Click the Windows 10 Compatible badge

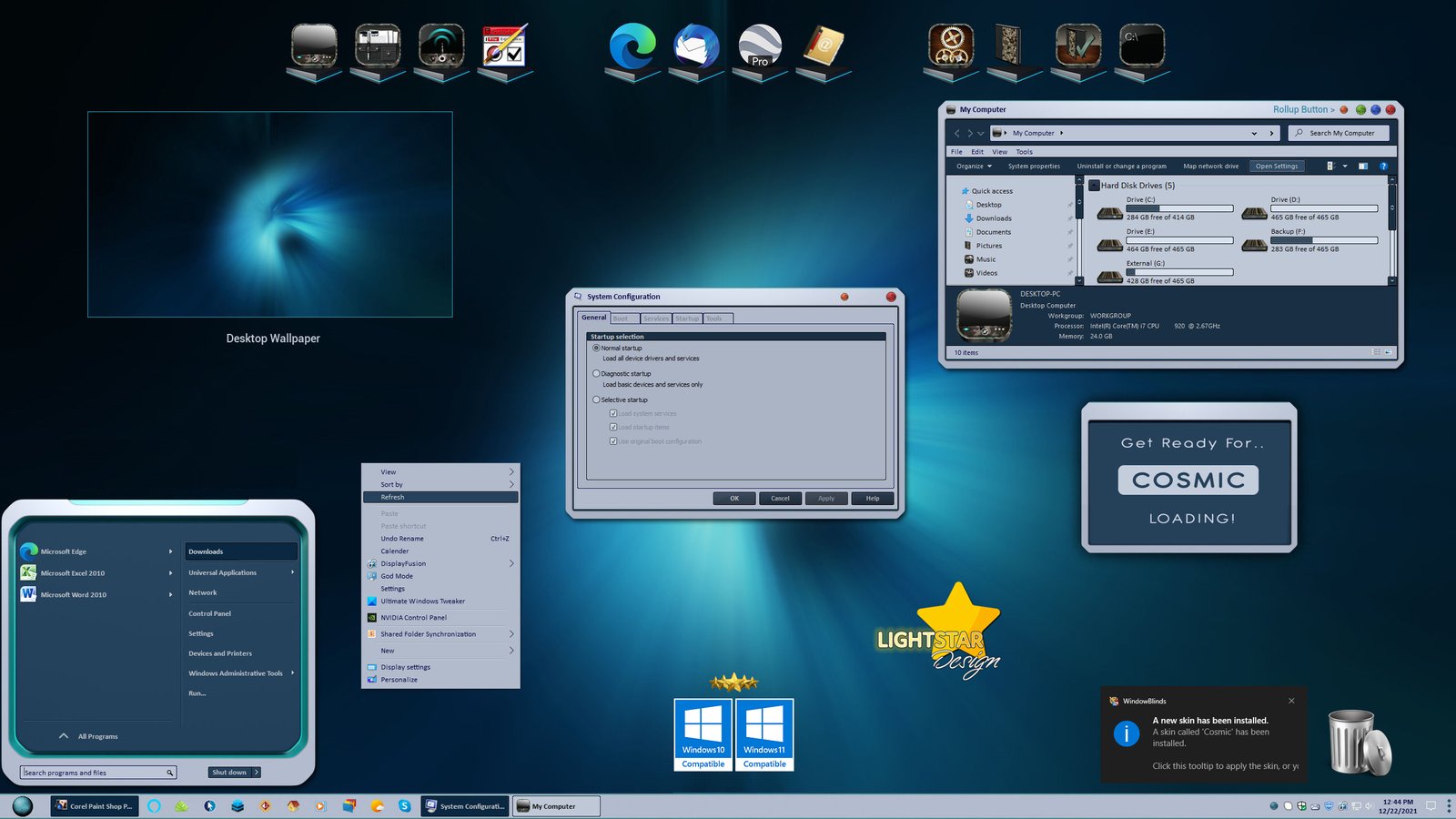click(703, 734)
